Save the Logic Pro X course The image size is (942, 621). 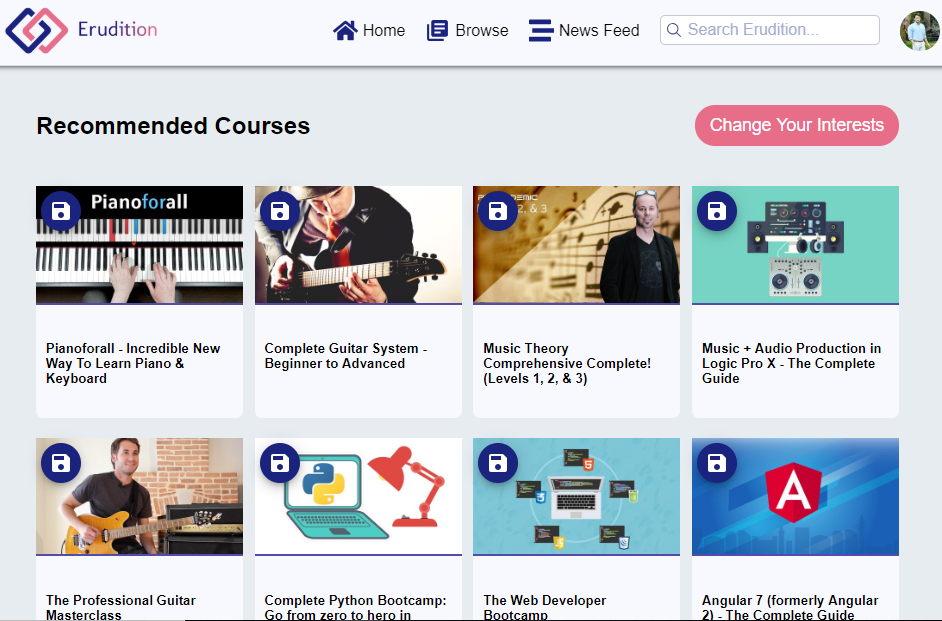[x=717, y=211]
